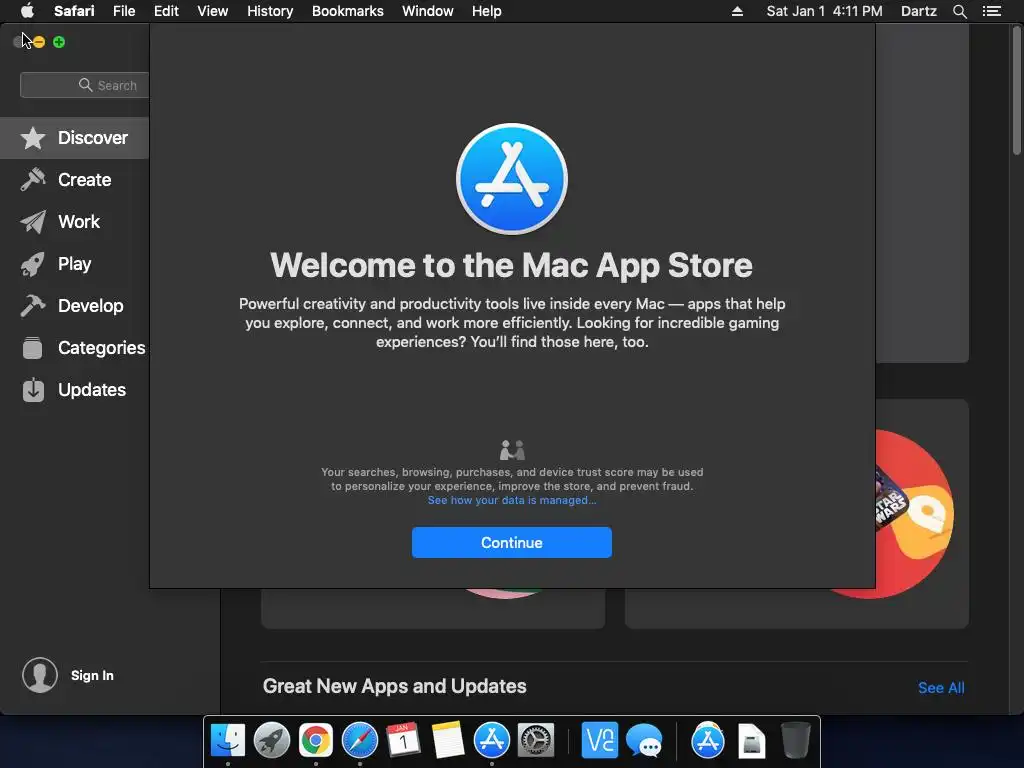1024x768 pixels.
Task: Open Launchpad rocket in the dock
Action: point(272,741)
